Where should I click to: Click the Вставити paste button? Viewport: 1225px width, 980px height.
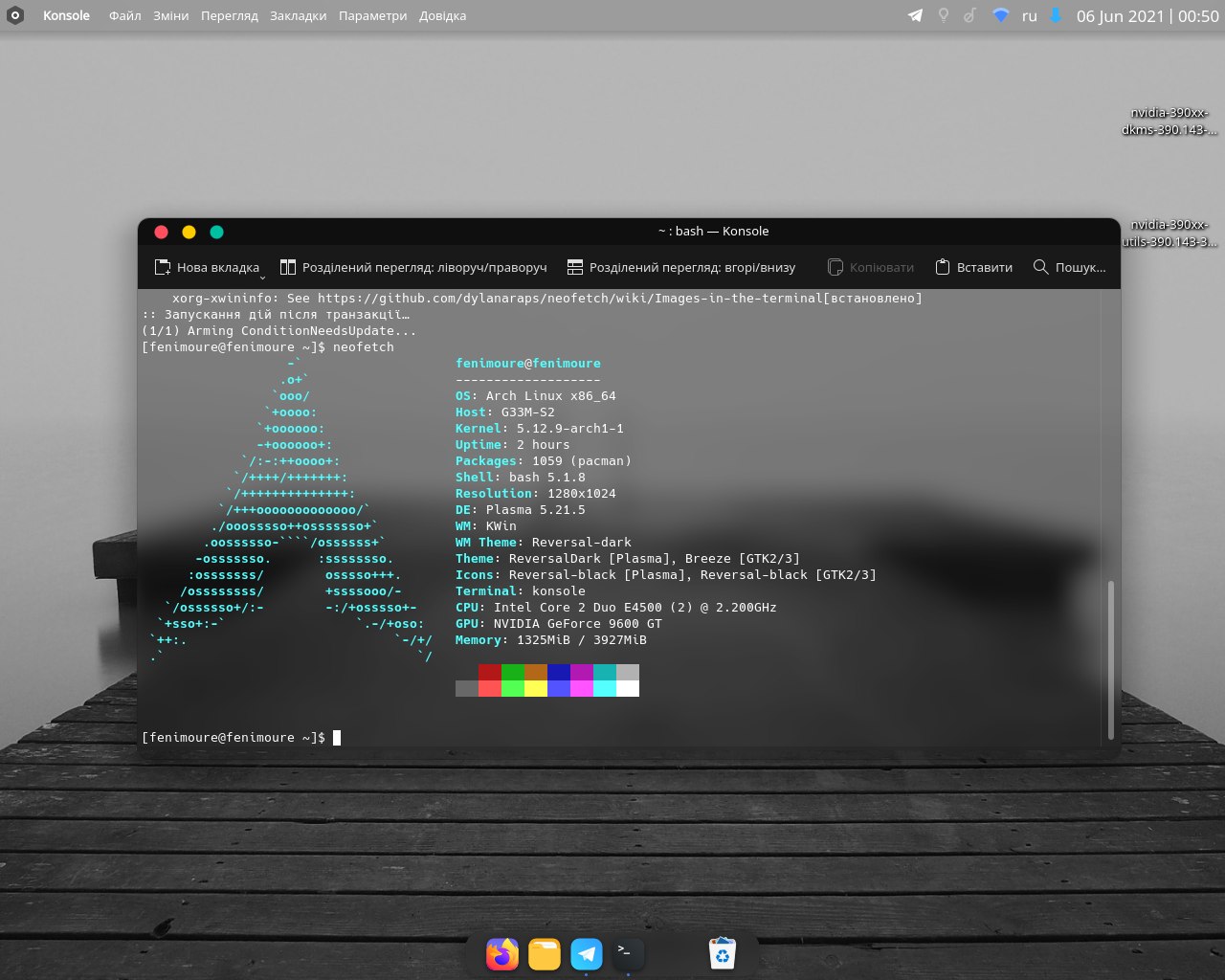pyautogui.click(x=973, y=267)
